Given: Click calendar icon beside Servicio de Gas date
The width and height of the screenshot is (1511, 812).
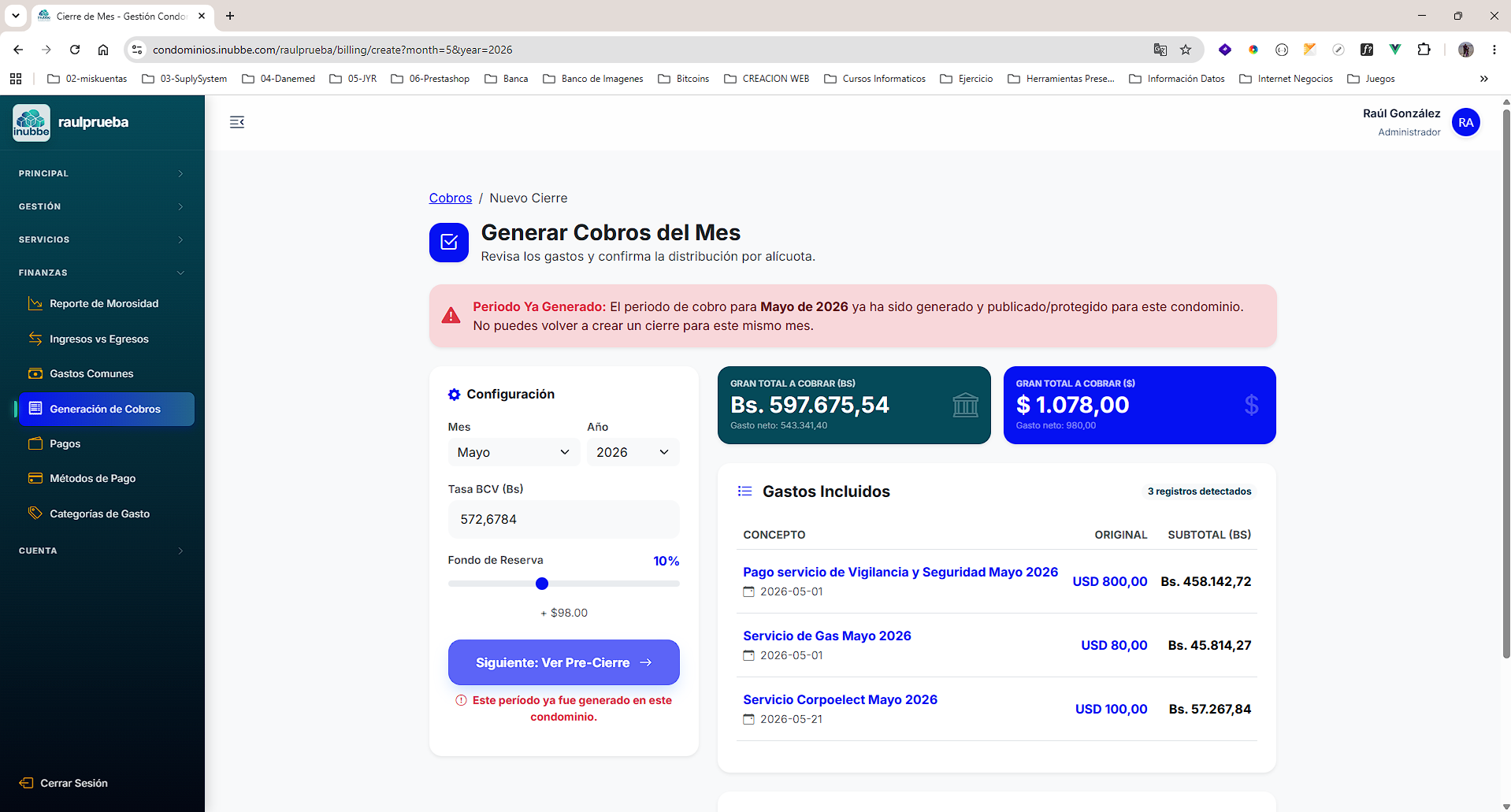Looking at the screenshot, I should click(x=749, y=655).
